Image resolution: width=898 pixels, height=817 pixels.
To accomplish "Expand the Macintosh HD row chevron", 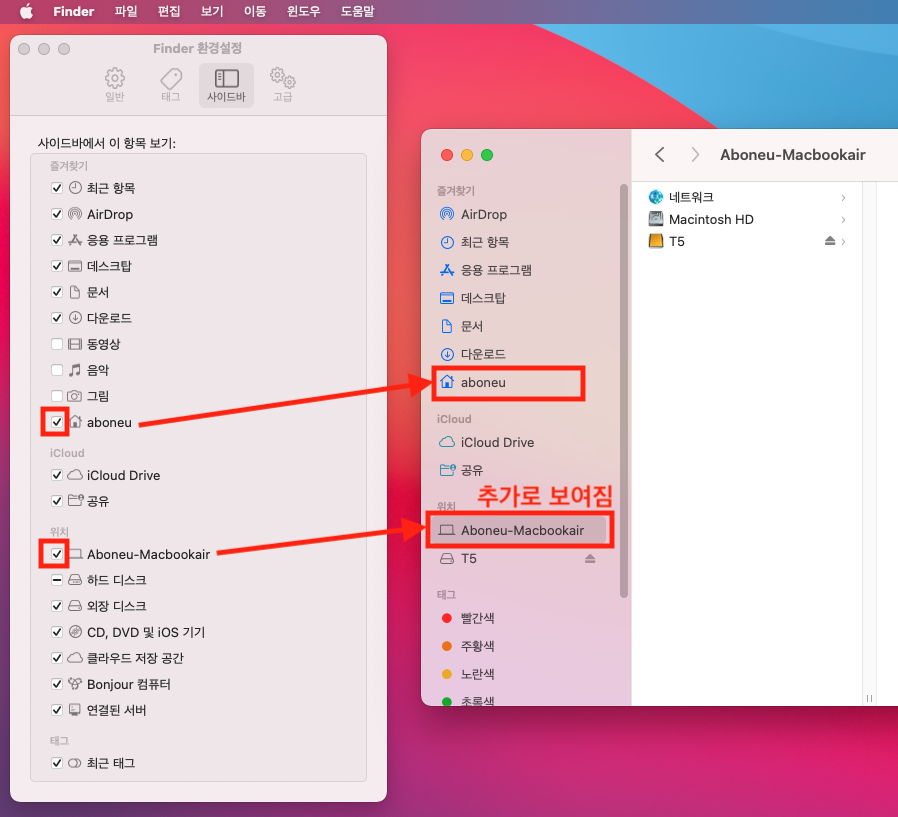I will tap(844, 220).
